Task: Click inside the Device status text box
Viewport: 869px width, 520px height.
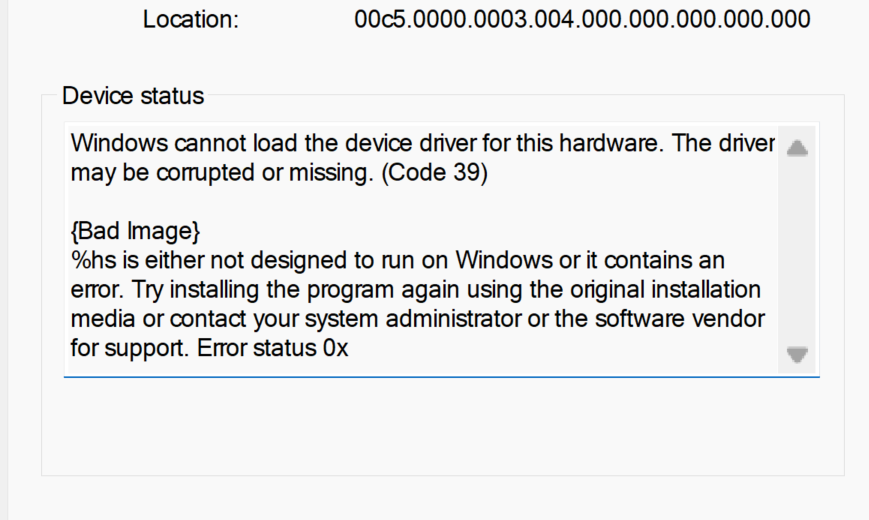Action: (421, 249)
